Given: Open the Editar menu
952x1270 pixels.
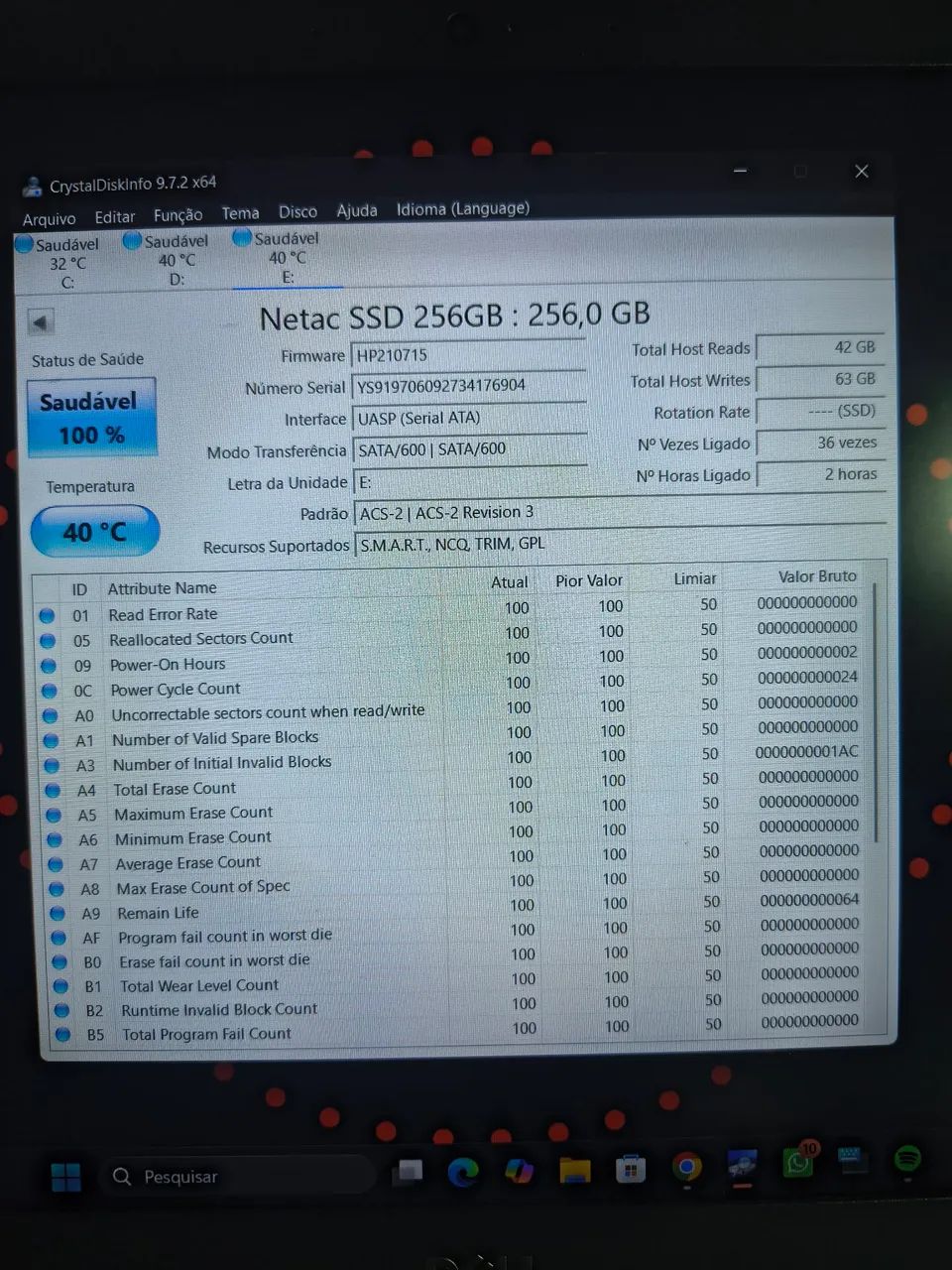Looking at the screenshot, I should pos(114,216).
